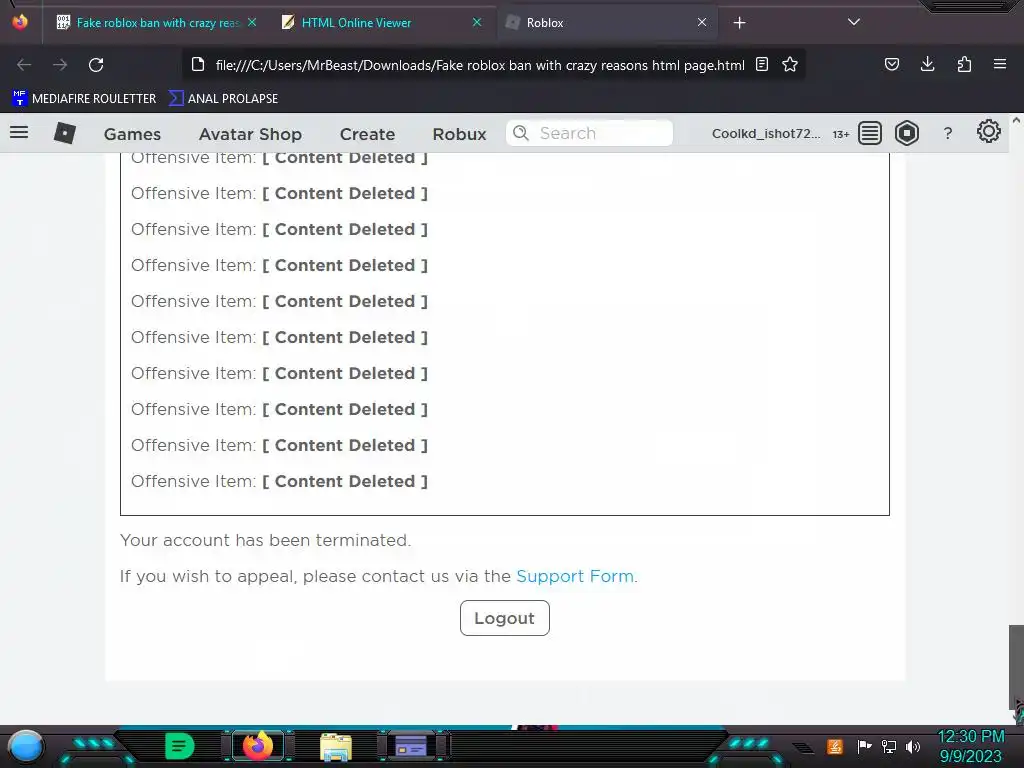Click the page vertical scrollbar thumb

tap(1016, 667)
